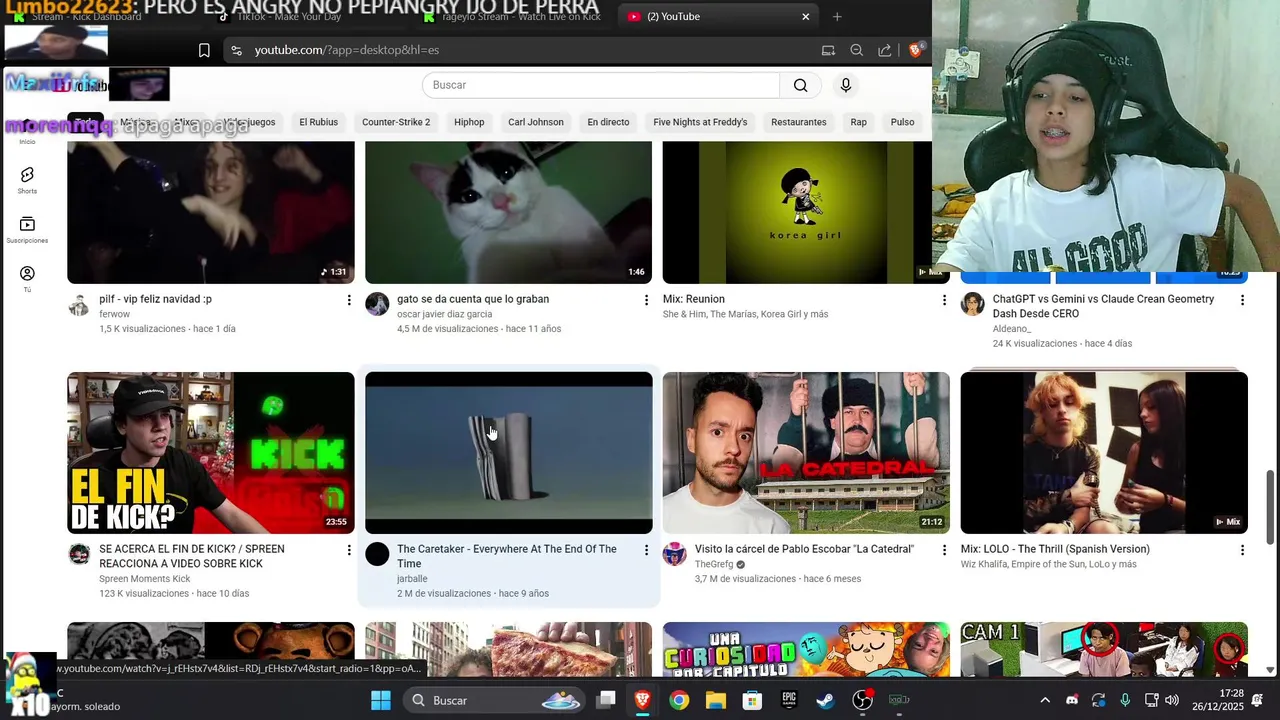
Task: Play the 'EL FIN DE KICK?' thumbnail
Action: tap(211, 453)
